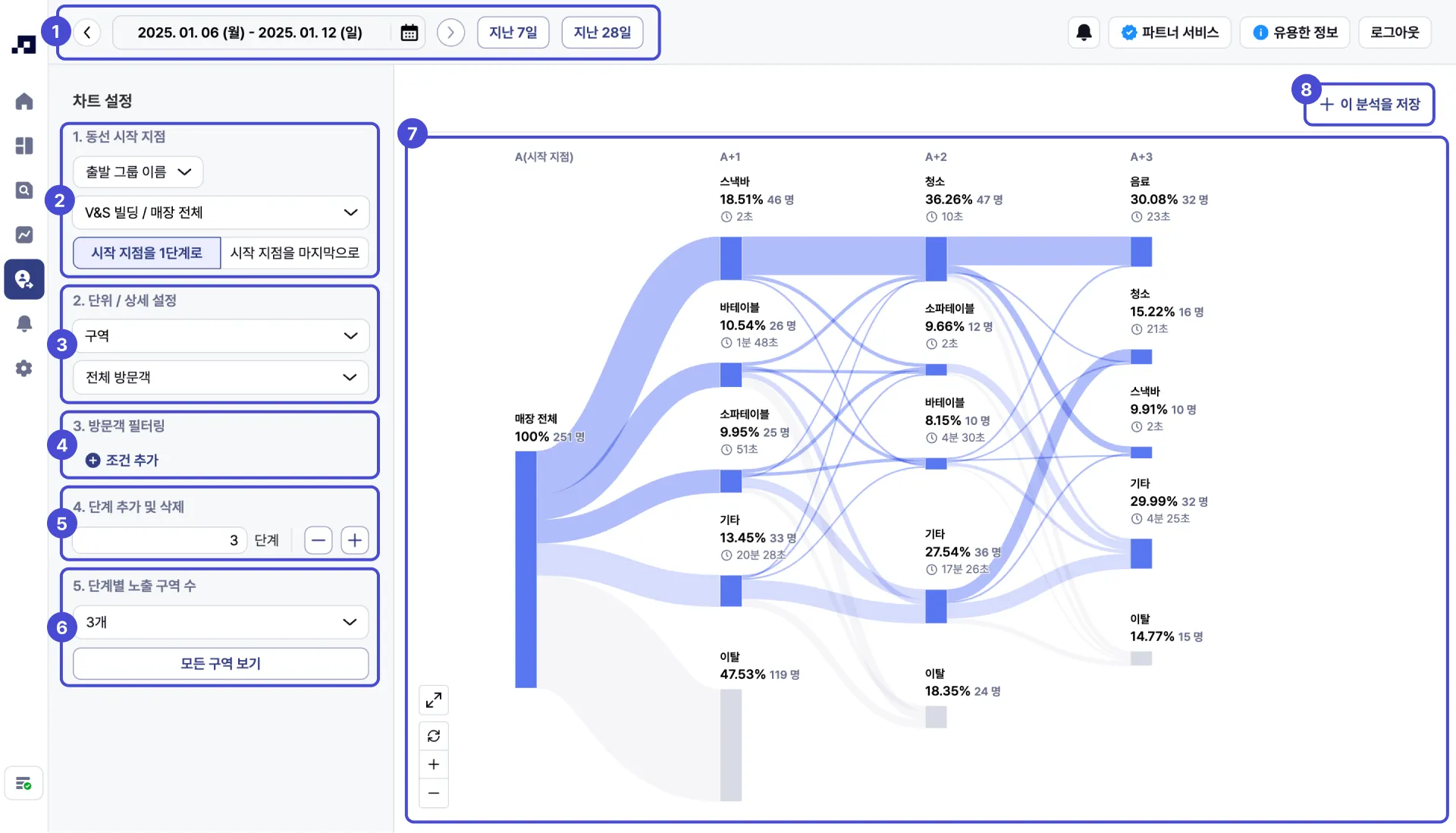The width and height of the screenshot is (1456, 833).
Task: Open notification bell in top bar
Action: pos(1084,33)
